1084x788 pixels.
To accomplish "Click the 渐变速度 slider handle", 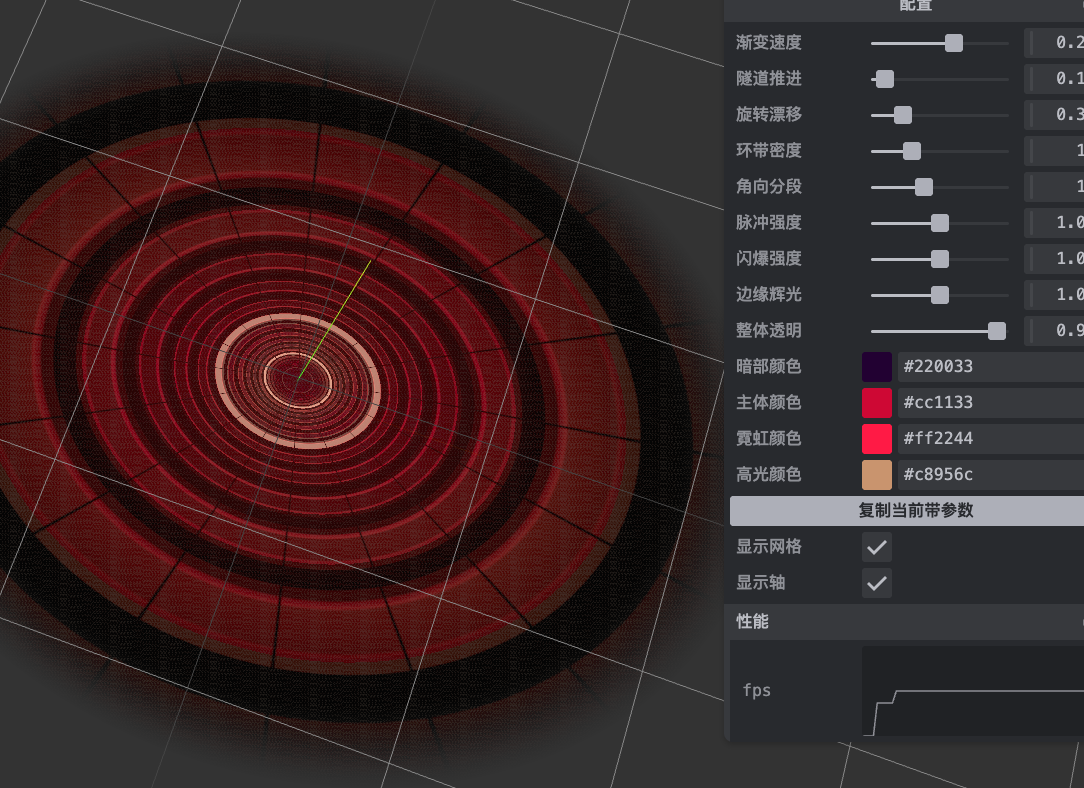I will point(954,43).
